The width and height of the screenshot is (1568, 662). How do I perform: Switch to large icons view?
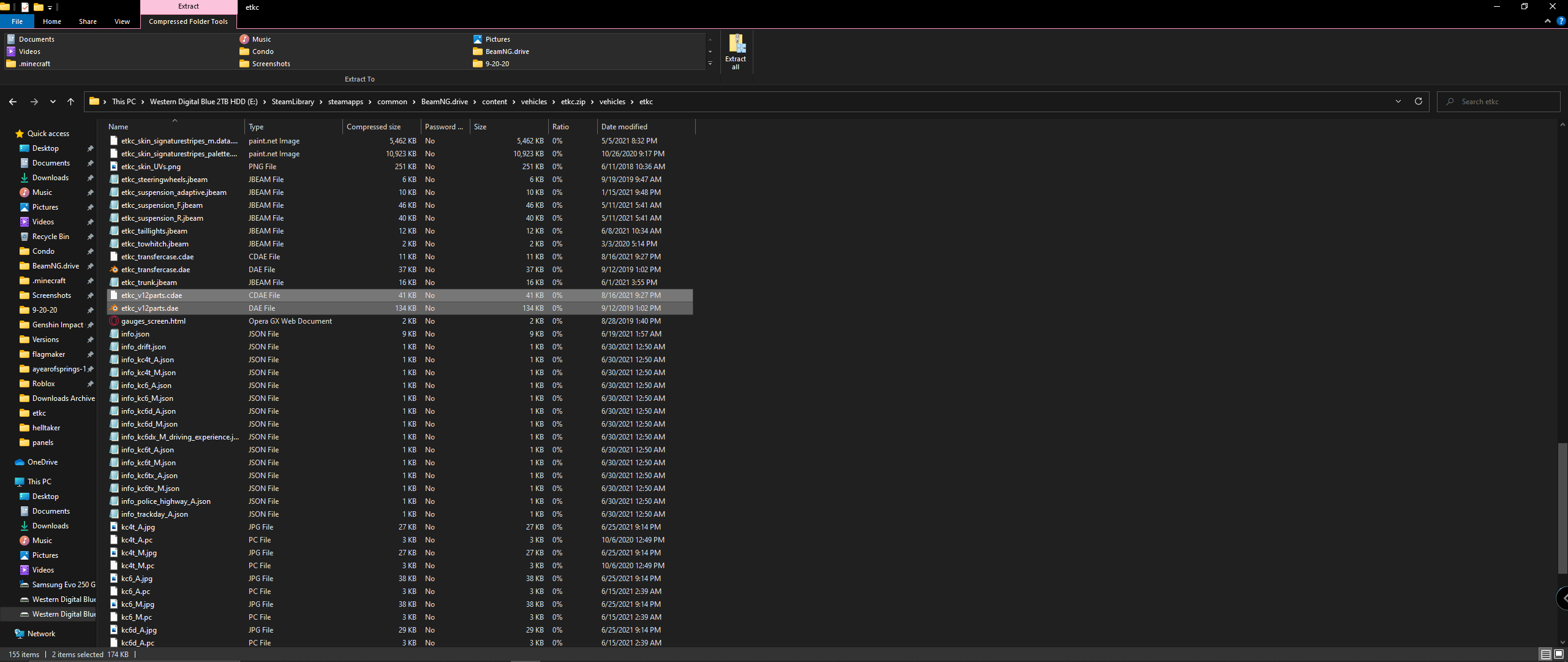point(1559,655)
